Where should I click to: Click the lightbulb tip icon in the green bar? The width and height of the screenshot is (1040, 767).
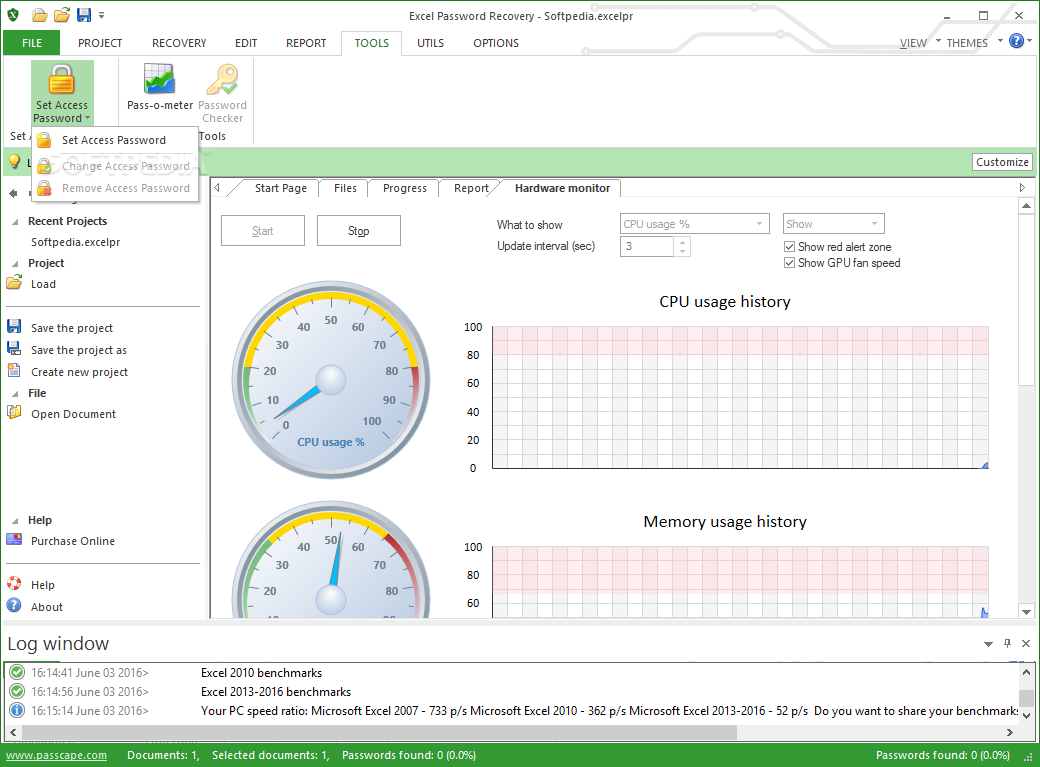14,162
